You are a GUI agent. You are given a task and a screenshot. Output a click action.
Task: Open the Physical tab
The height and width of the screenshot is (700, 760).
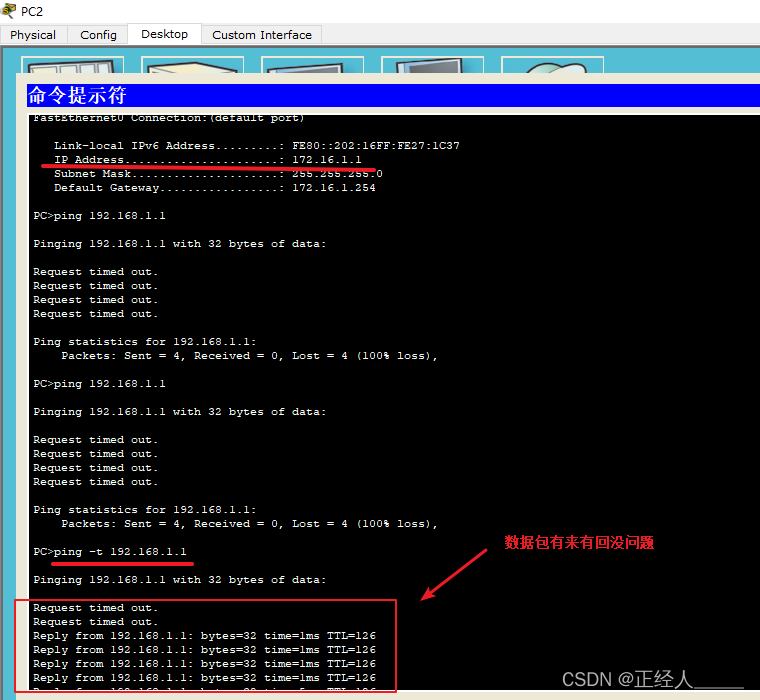pyautogui.click(x=33, y=35)
